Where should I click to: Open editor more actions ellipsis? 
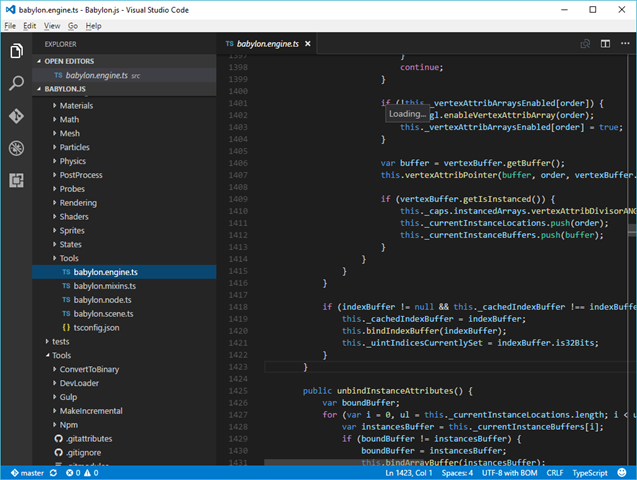click(x=625, y=43)
